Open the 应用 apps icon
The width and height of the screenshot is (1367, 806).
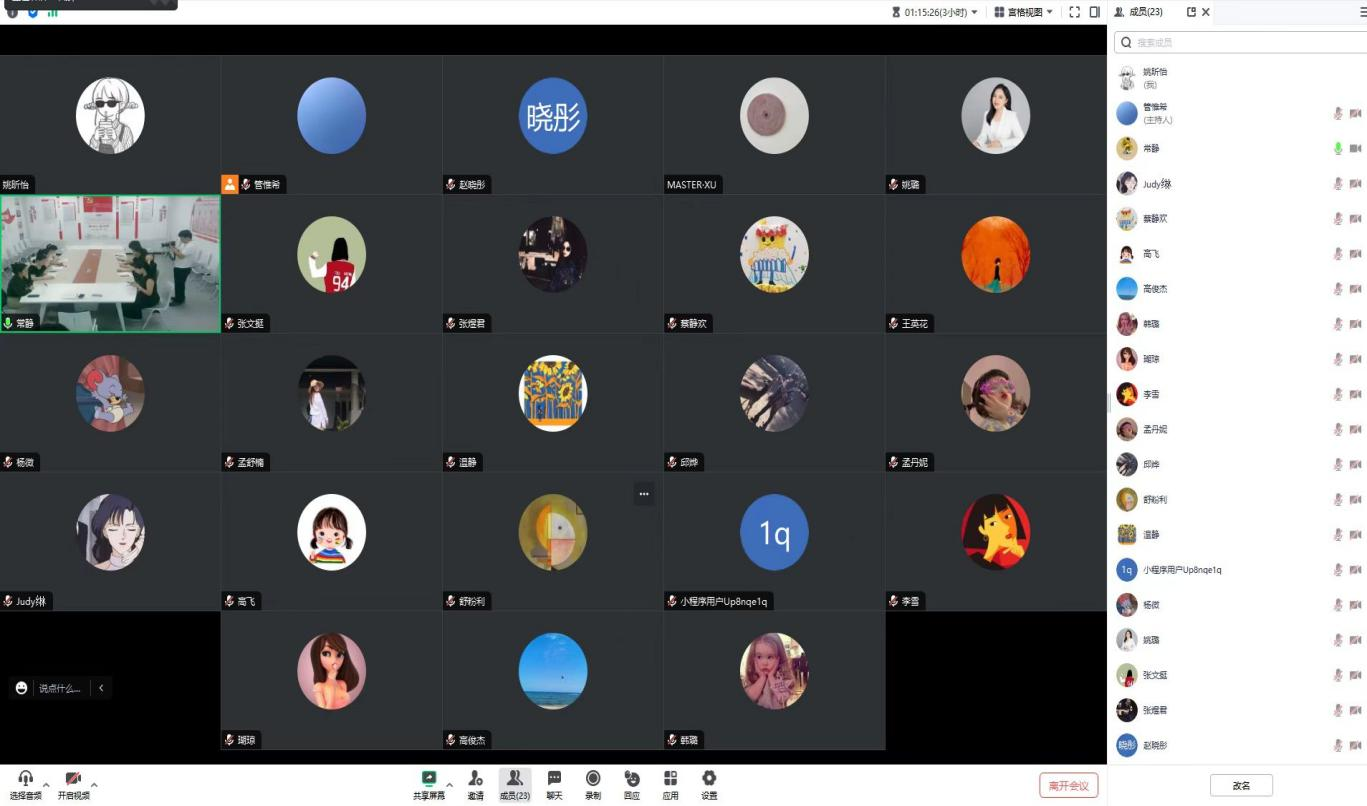pos(670,779)
